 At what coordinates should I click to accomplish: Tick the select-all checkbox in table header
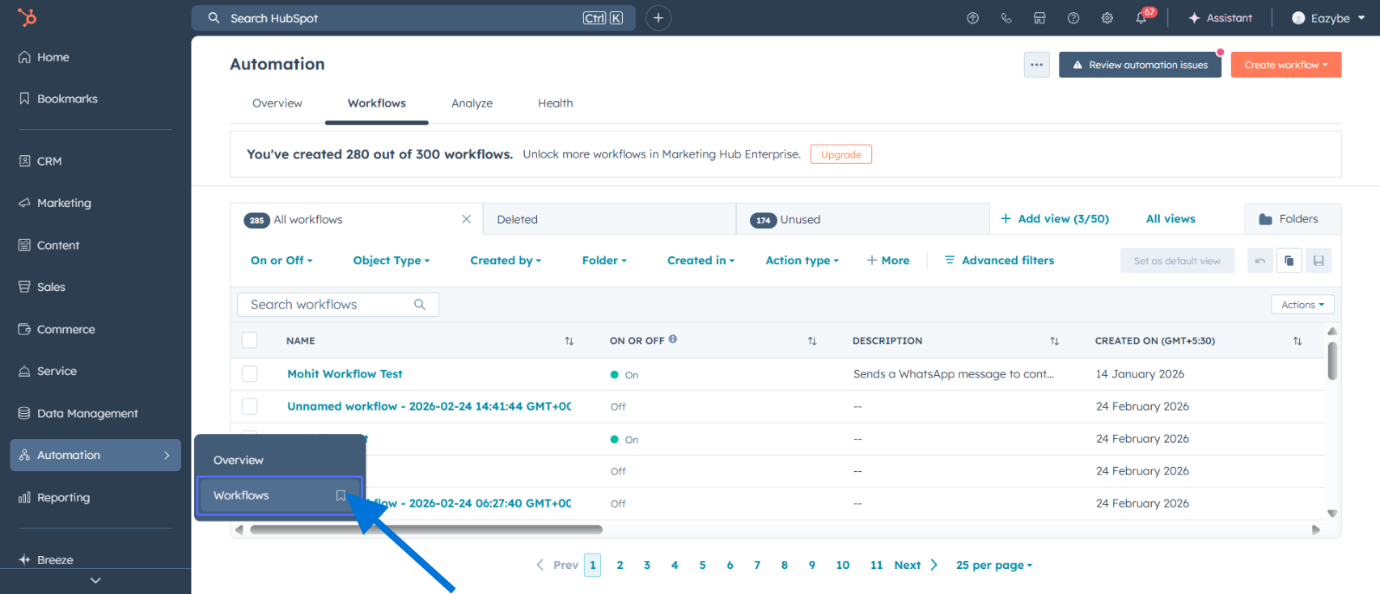click(x=249, y=341)
